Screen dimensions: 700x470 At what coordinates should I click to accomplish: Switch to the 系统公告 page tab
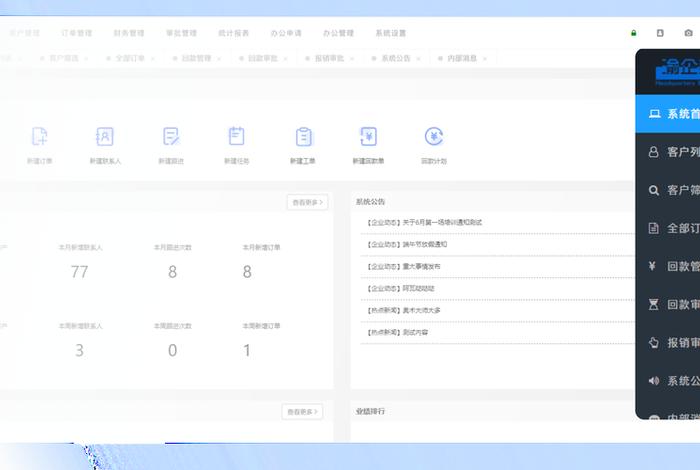pos(396,58)
